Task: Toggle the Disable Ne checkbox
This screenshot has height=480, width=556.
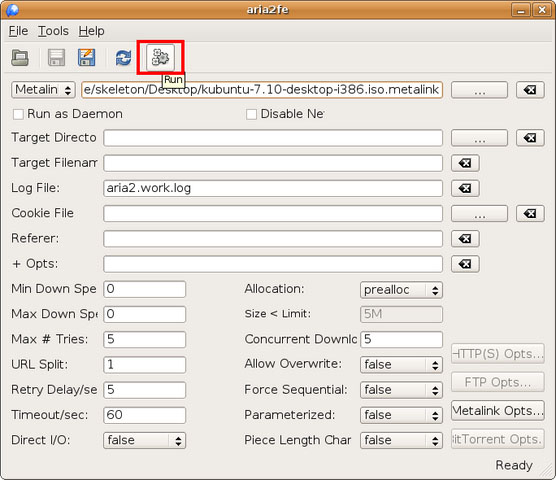Action: [x=251, y=114]
